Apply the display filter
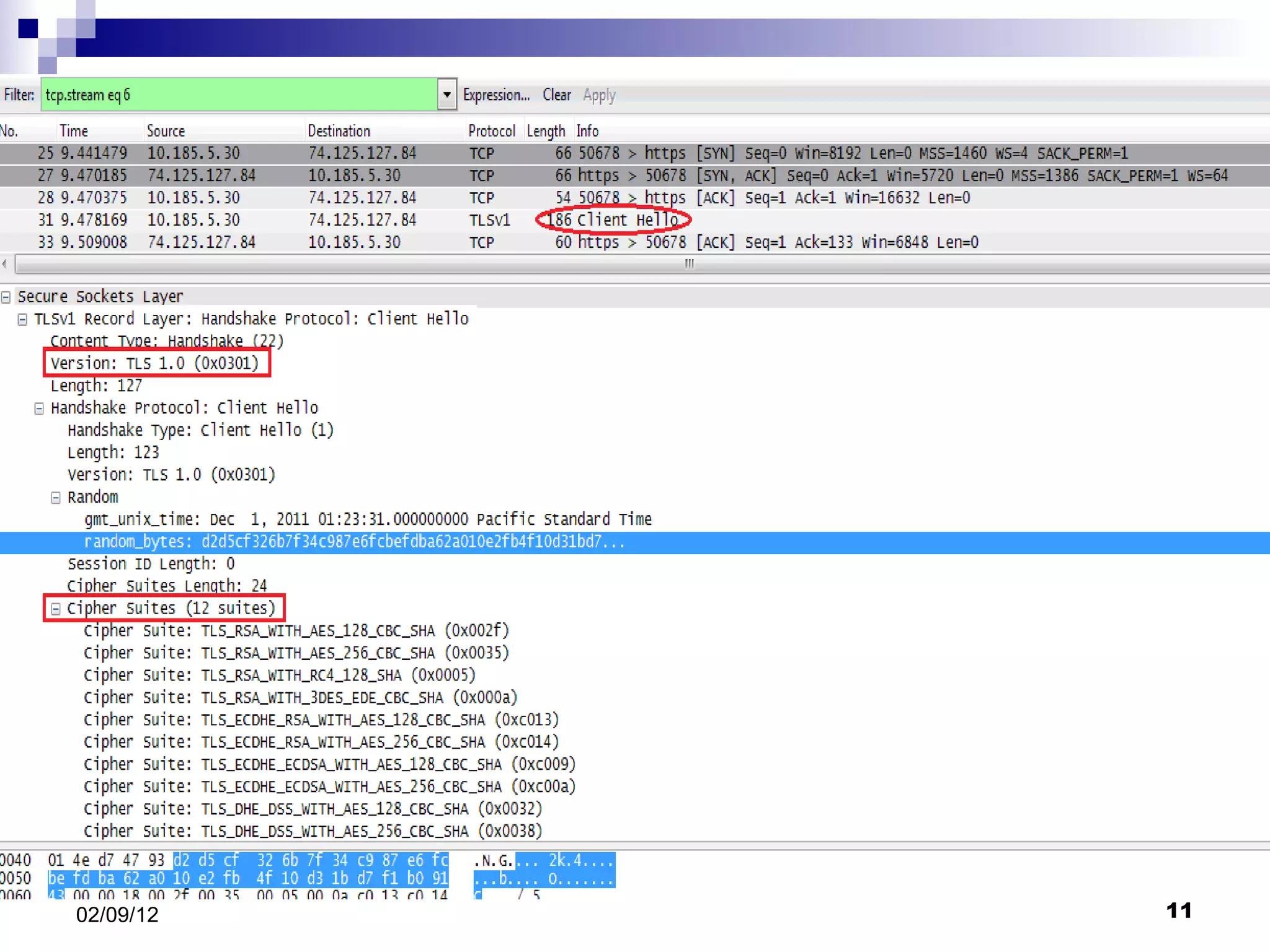 pyautogui.click(x=599, y=95)
